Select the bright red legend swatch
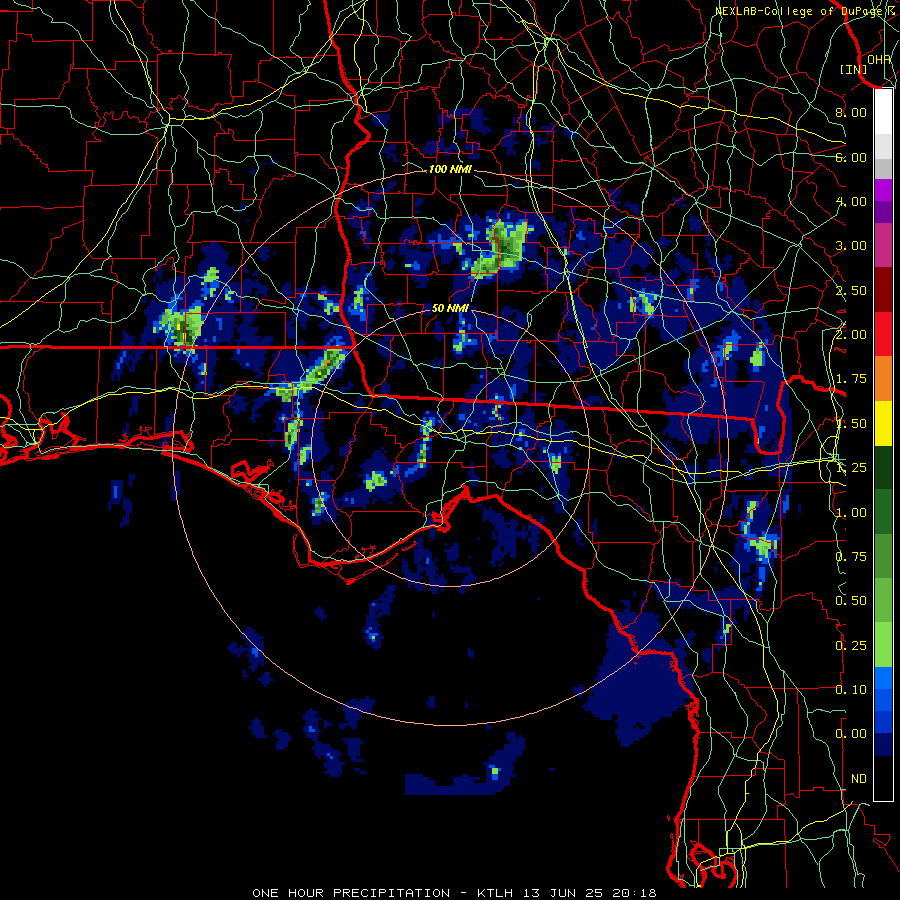Screen dimensions: 900x900 click(x=883, y=335)
